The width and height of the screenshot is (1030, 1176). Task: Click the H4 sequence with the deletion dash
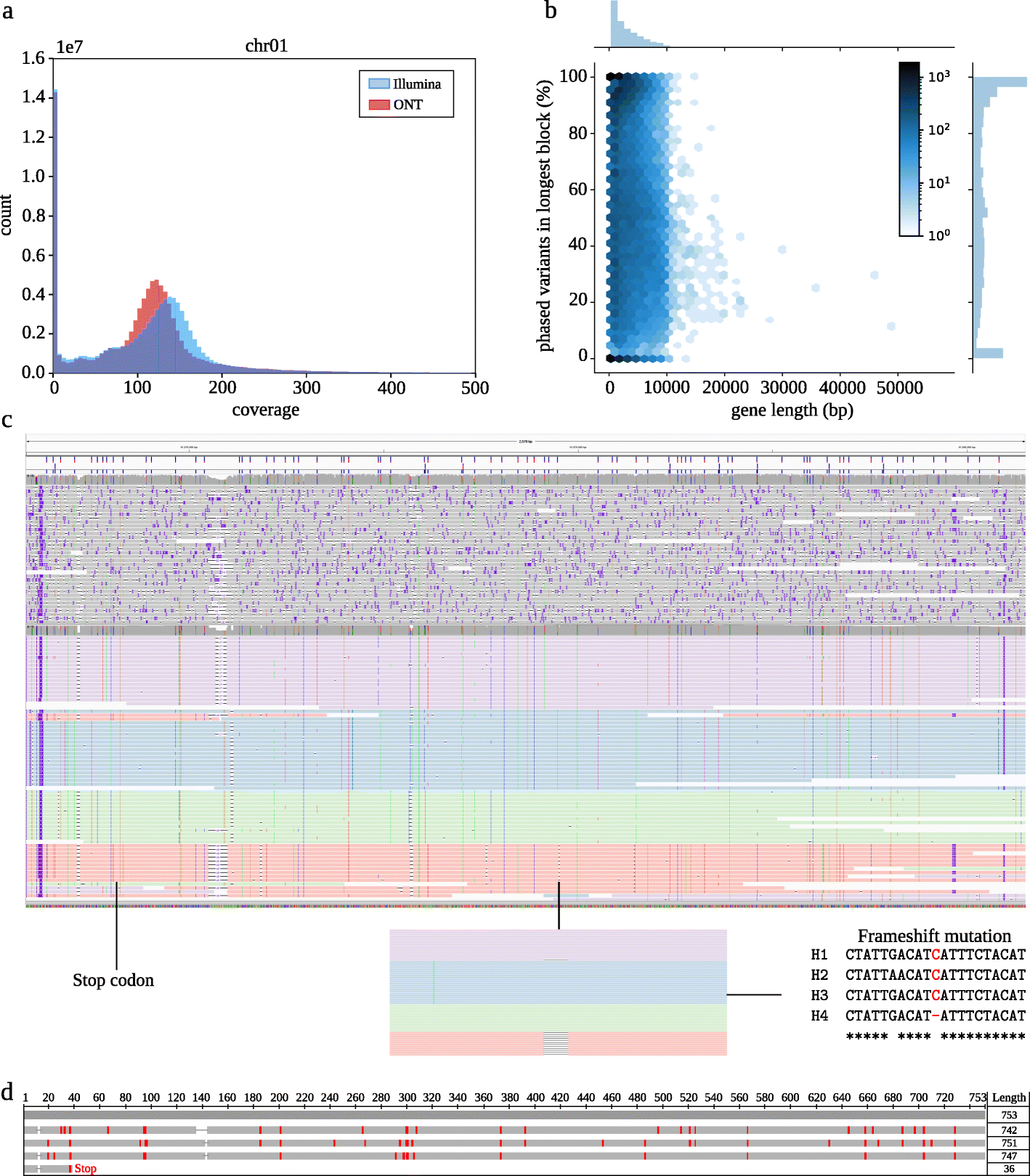coord(936,1015)
